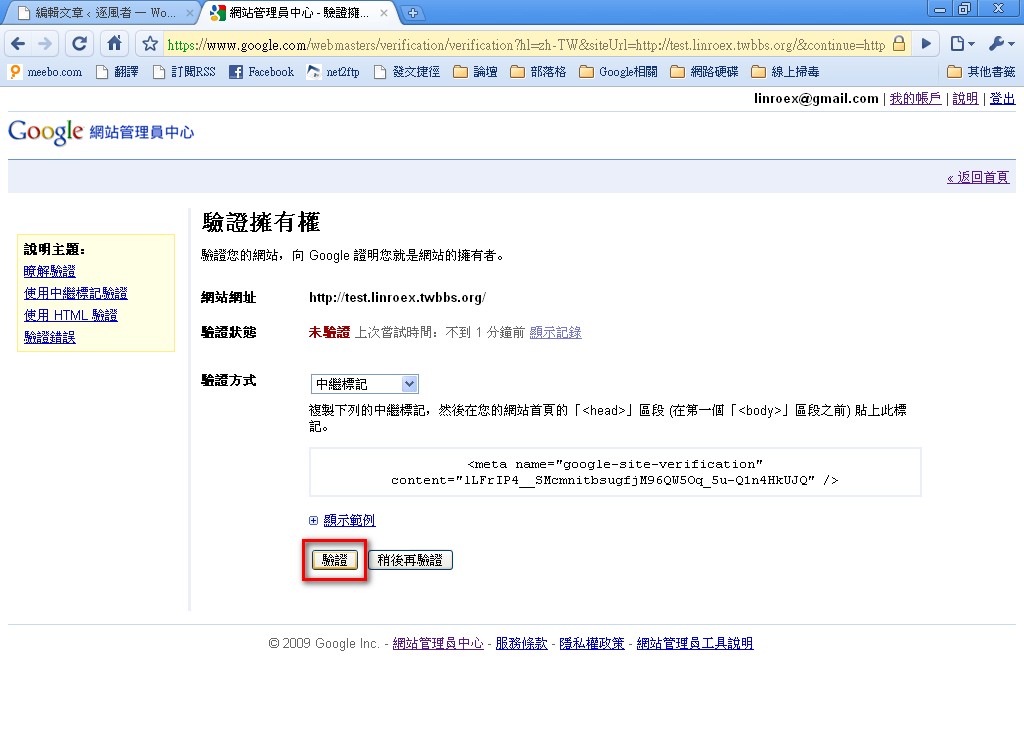Bookmark this page with the star icon

point(150,44)
